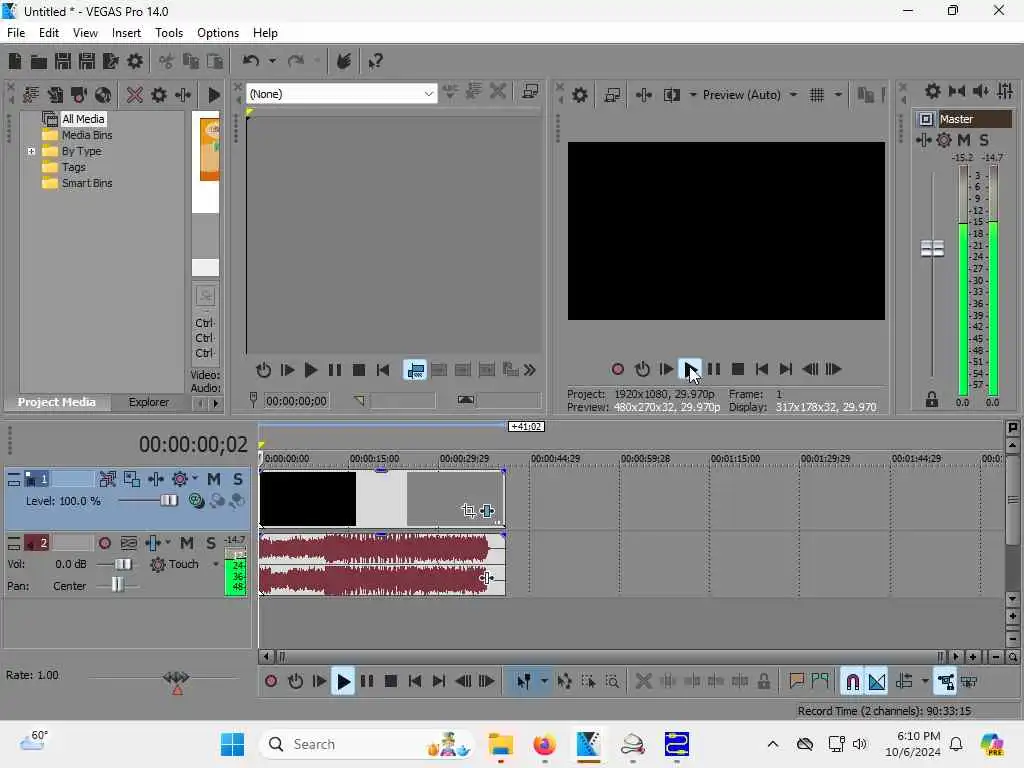Solo video track 1

coord(238,479)
